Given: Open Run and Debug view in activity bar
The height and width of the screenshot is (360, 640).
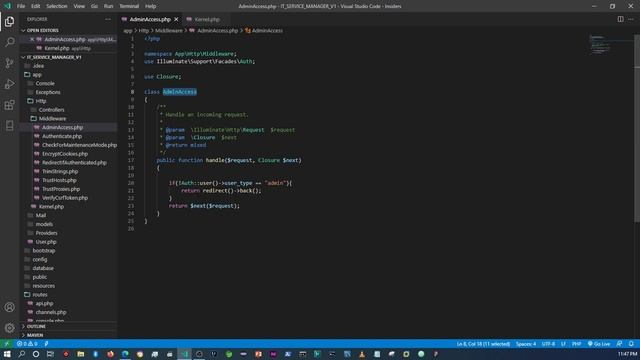Looking at the screenshot, I should point(9,84).
